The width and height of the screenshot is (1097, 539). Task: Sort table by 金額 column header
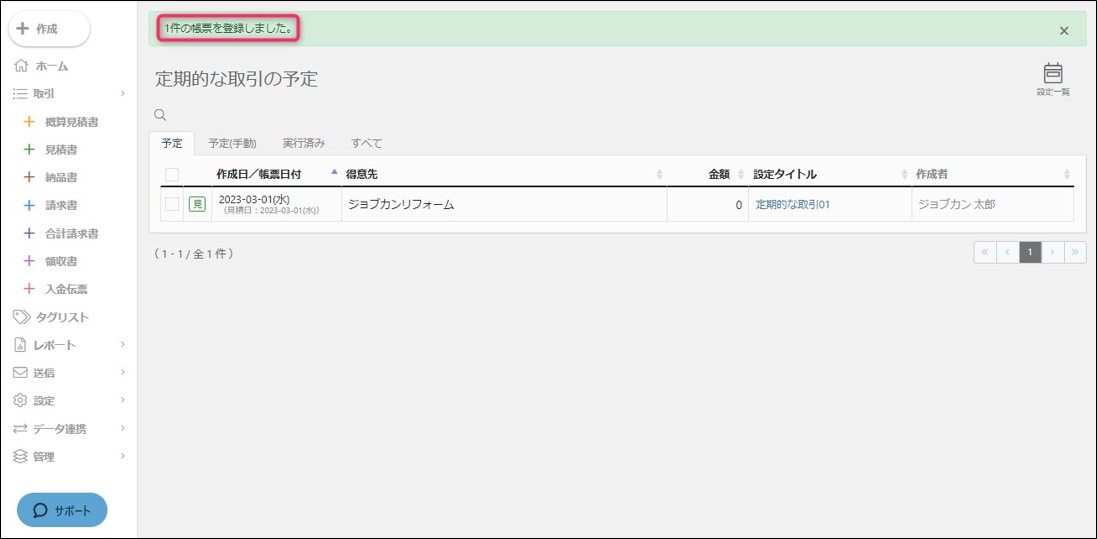(x=719, y=174)
